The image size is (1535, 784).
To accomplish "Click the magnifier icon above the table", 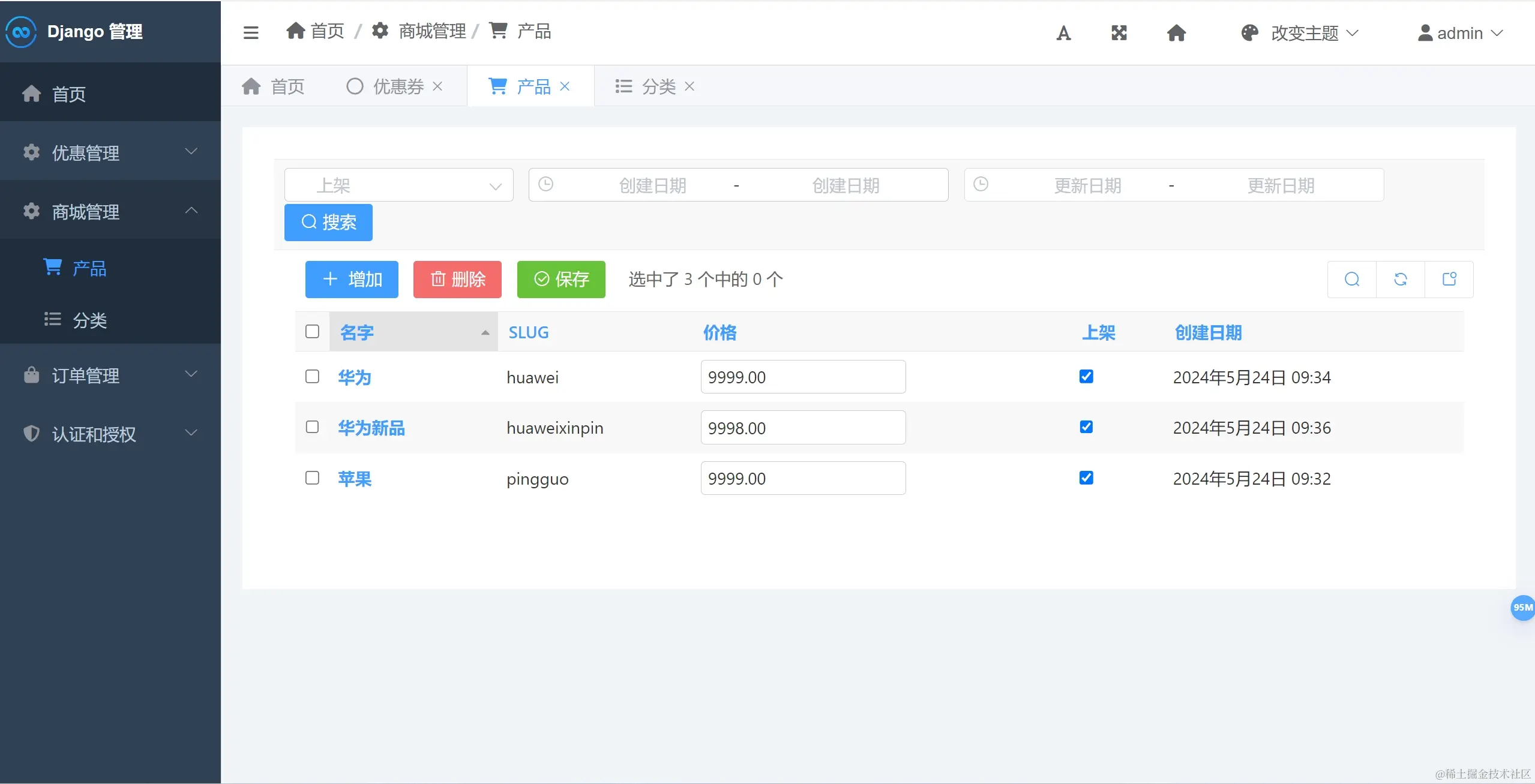I will [x=1352, y=280].
